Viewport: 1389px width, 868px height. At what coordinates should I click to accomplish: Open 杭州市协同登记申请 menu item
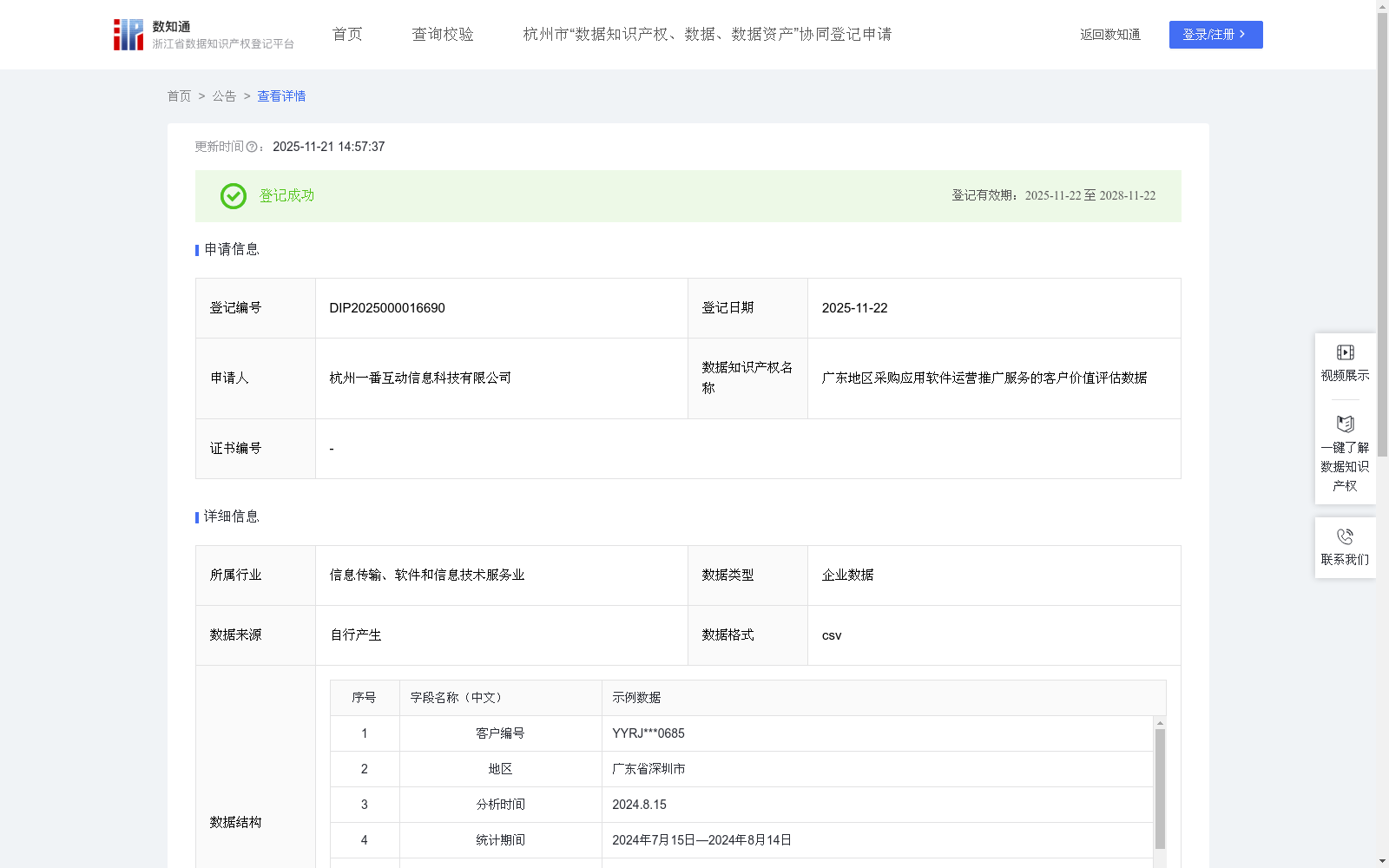[708, 35]
